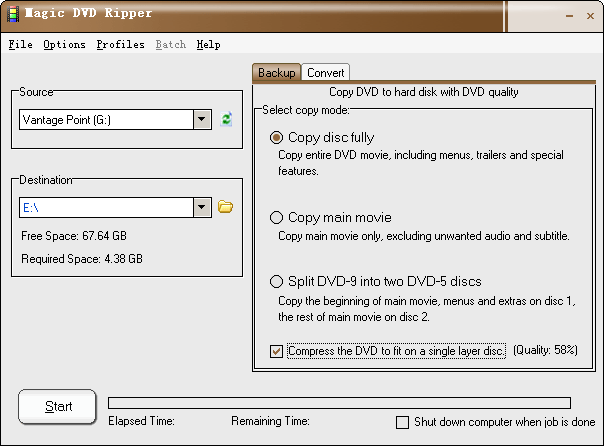604x446 pixels.
Task: Click the Start button
Action: pos(57,406)
